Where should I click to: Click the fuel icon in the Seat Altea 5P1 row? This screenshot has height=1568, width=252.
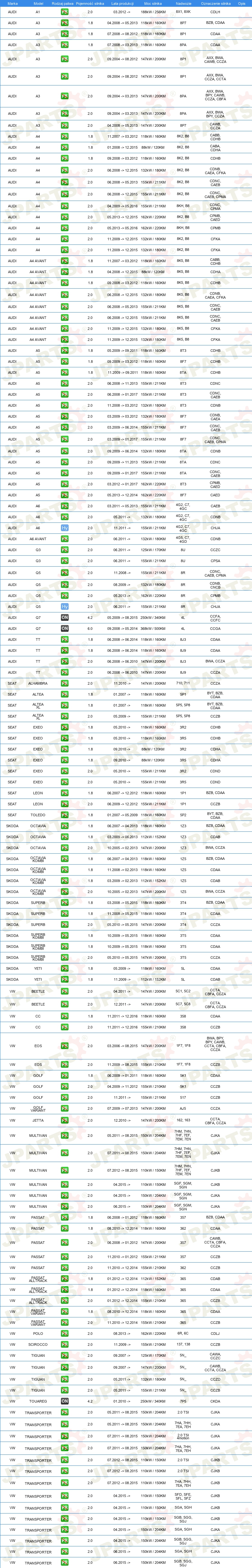(x=64, y=694)
